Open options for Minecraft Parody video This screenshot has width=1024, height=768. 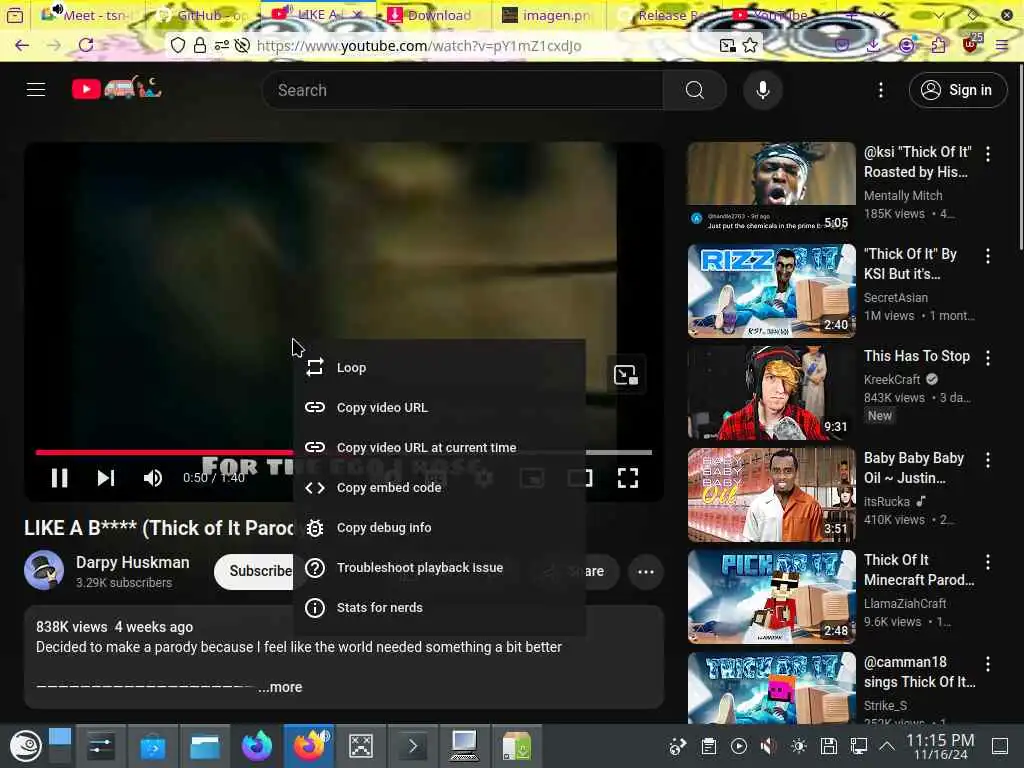point(988,562)
